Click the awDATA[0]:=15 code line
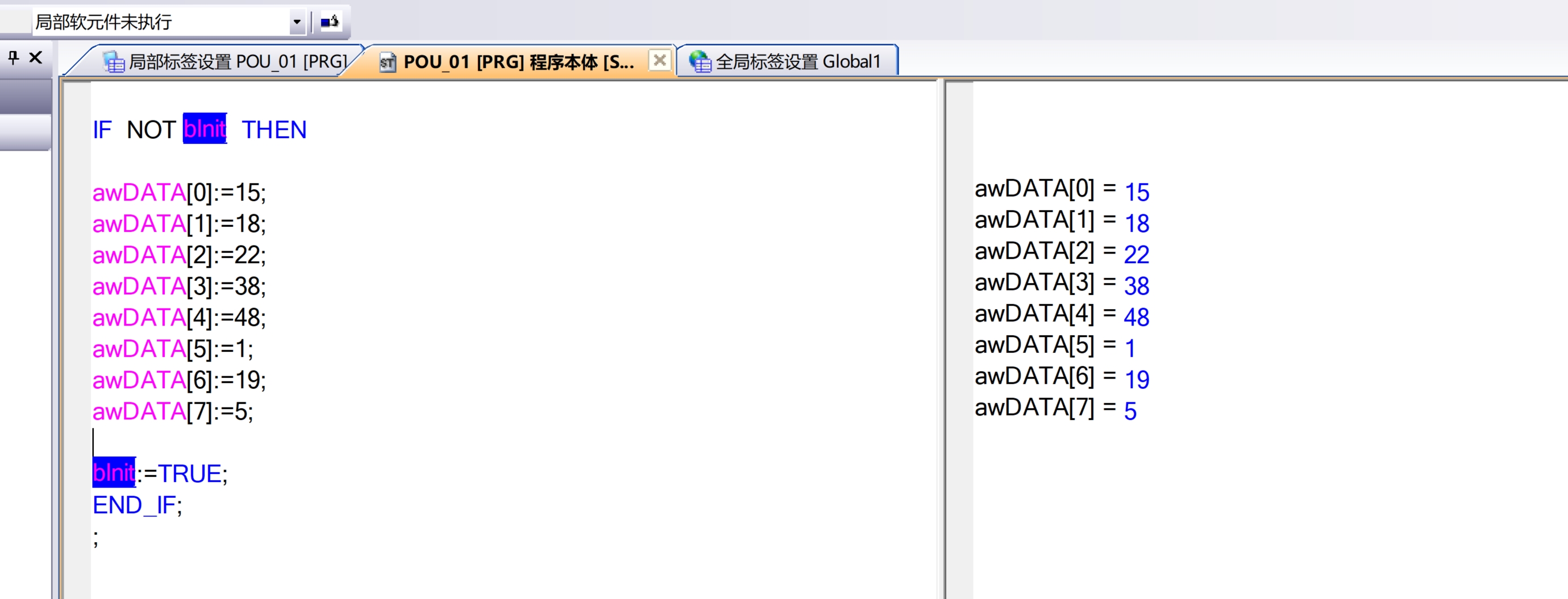 click(179, 193)
